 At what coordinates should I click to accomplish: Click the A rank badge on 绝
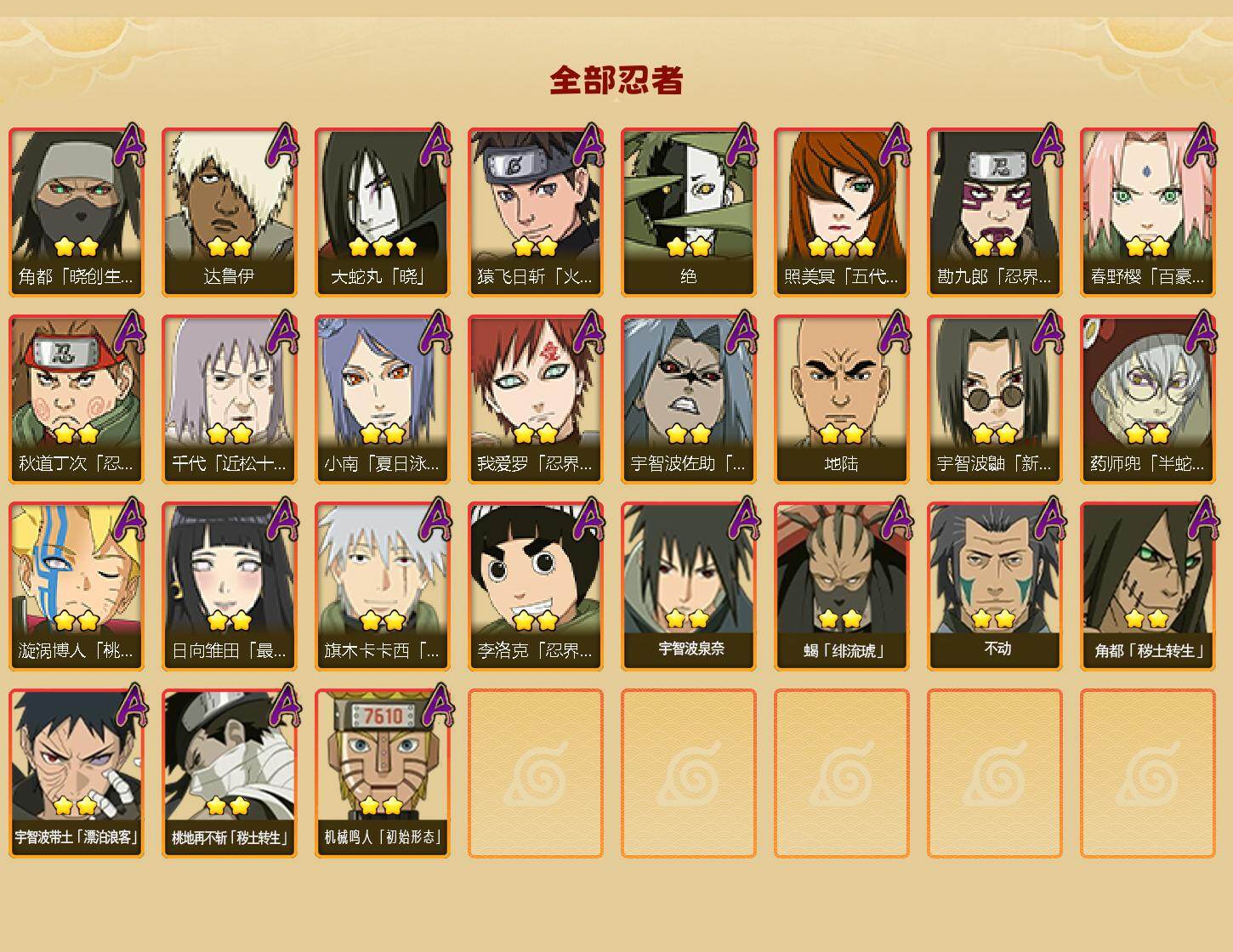click(x=742, y=146)
